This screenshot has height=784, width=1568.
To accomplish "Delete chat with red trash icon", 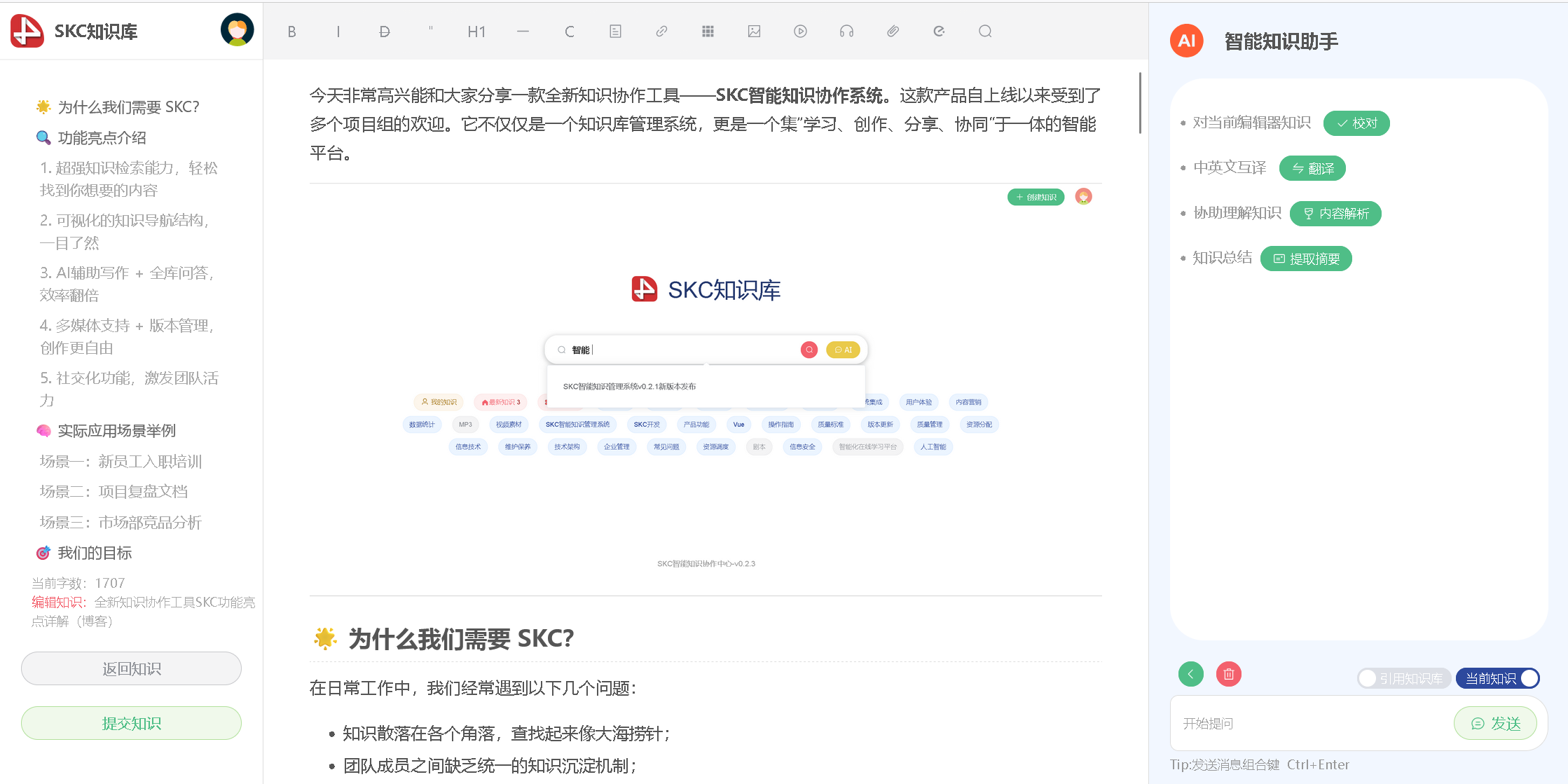I will pyautogui.click(x=1228, y=674).
